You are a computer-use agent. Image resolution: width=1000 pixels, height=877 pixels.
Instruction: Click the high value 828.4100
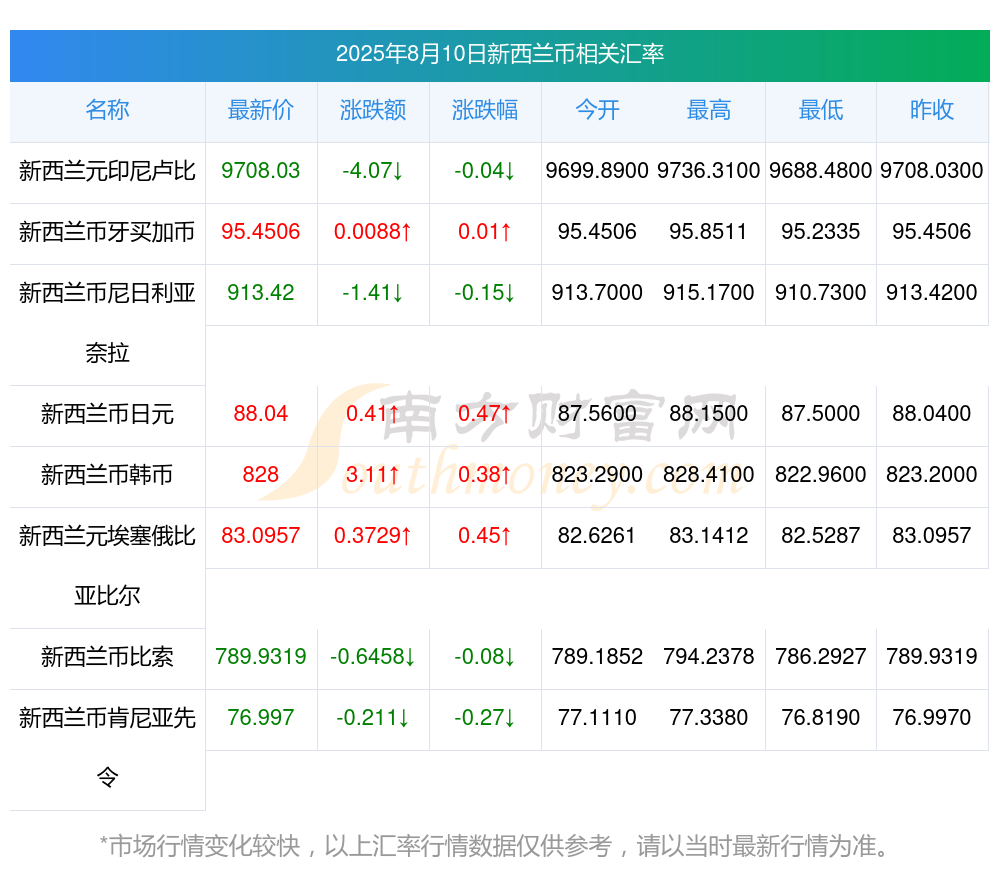709,475
